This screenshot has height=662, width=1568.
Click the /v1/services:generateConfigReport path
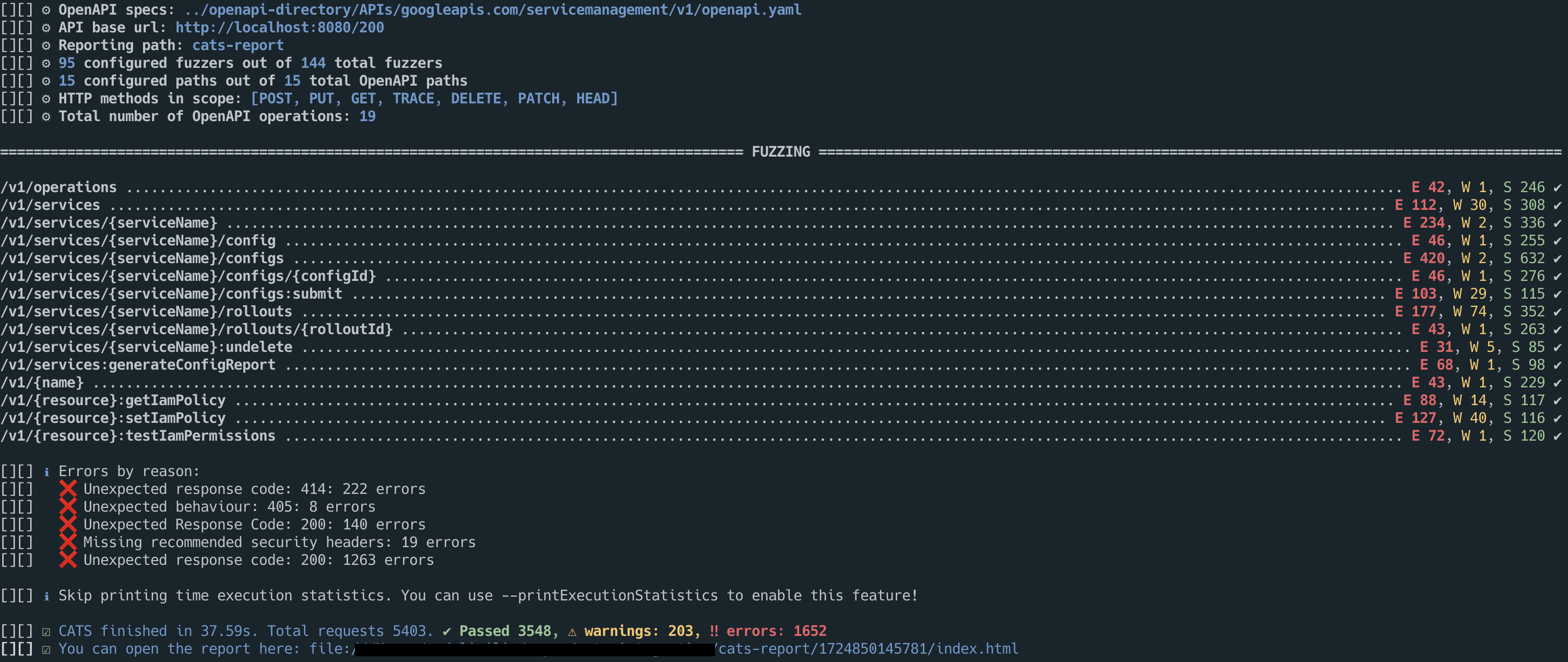click(138, 365)
